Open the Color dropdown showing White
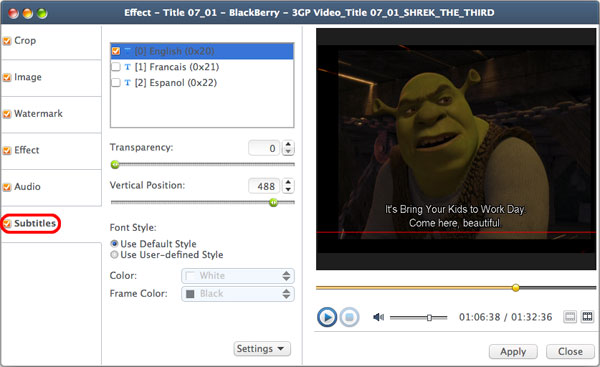The image size is (600, 367). click(238, 276)
